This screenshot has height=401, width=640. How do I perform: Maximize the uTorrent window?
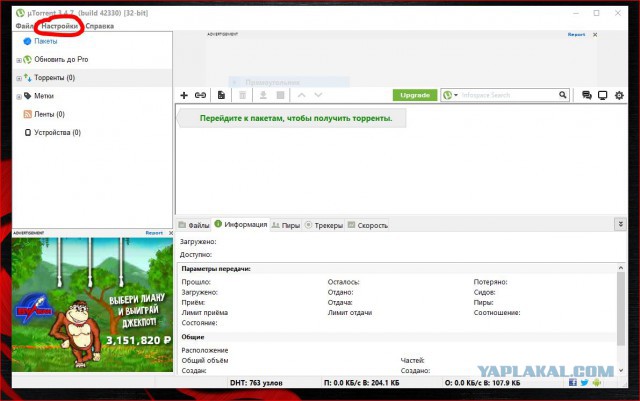coord(596,13)
